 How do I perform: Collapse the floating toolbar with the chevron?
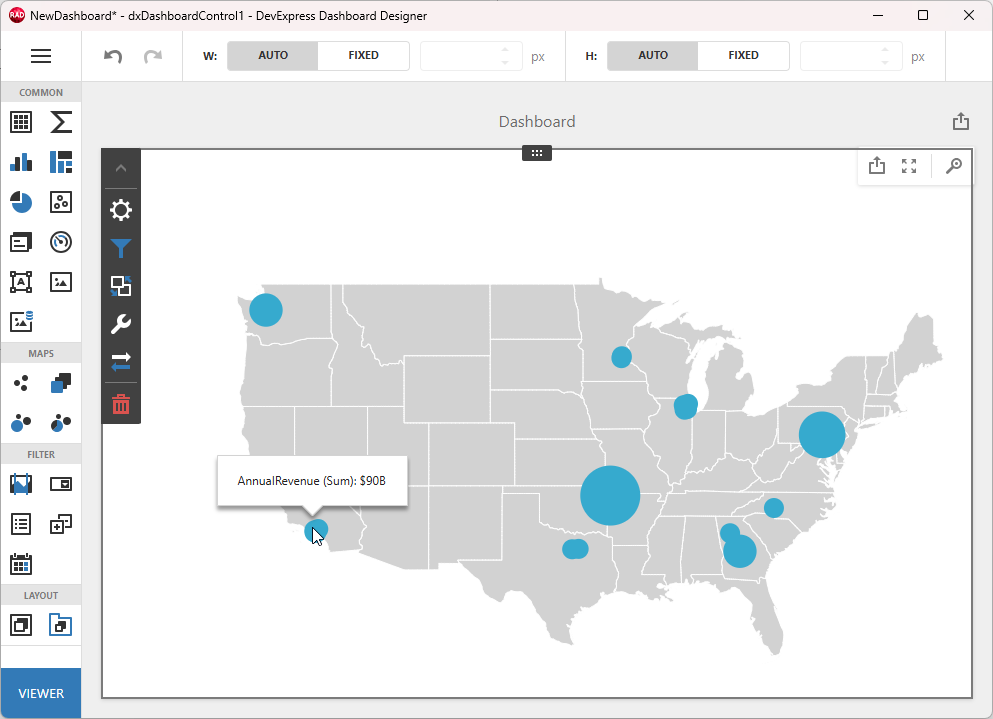coord(121,167)
